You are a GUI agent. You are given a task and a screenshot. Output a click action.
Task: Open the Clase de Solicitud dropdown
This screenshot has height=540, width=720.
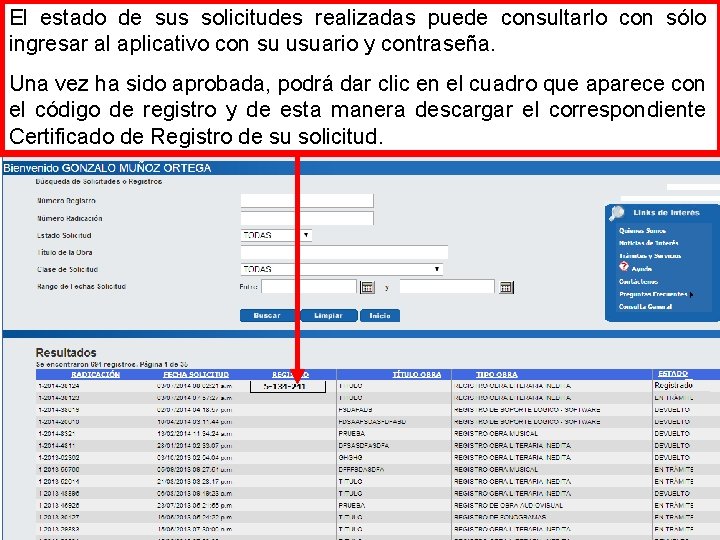coord(342,269)
